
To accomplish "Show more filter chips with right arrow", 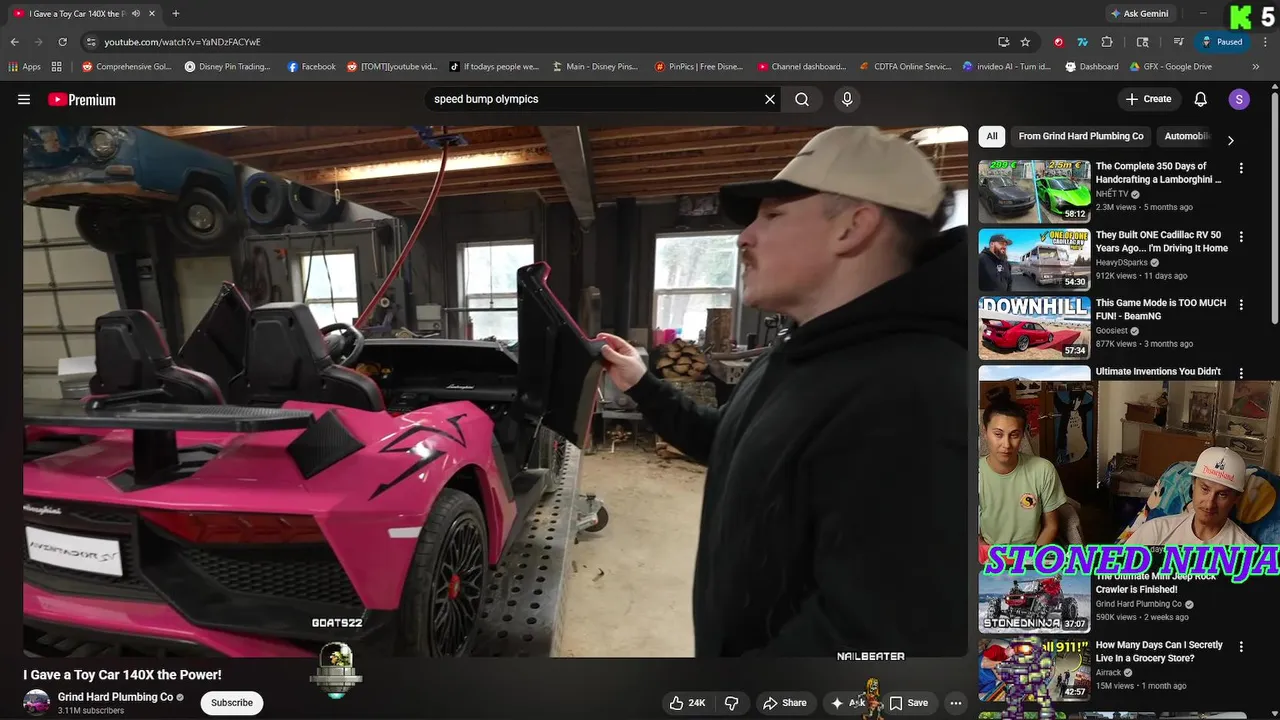I will 1231,140.
